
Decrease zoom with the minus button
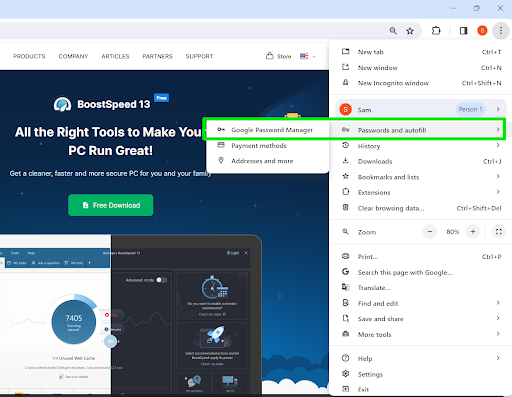(430, 232)
